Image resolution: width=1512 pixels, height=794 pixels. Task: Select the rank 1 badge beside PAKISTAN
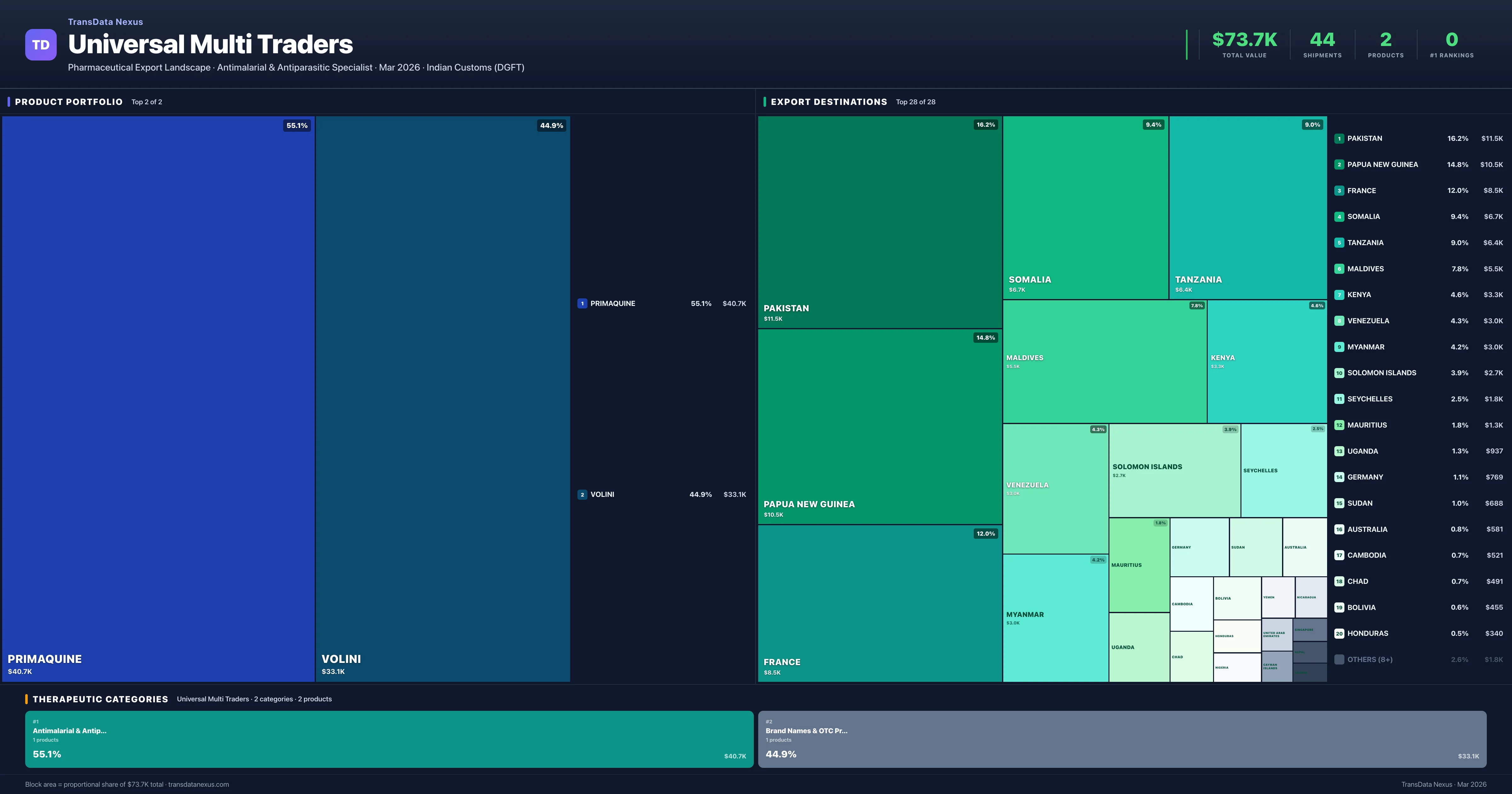pos(1339,139)
